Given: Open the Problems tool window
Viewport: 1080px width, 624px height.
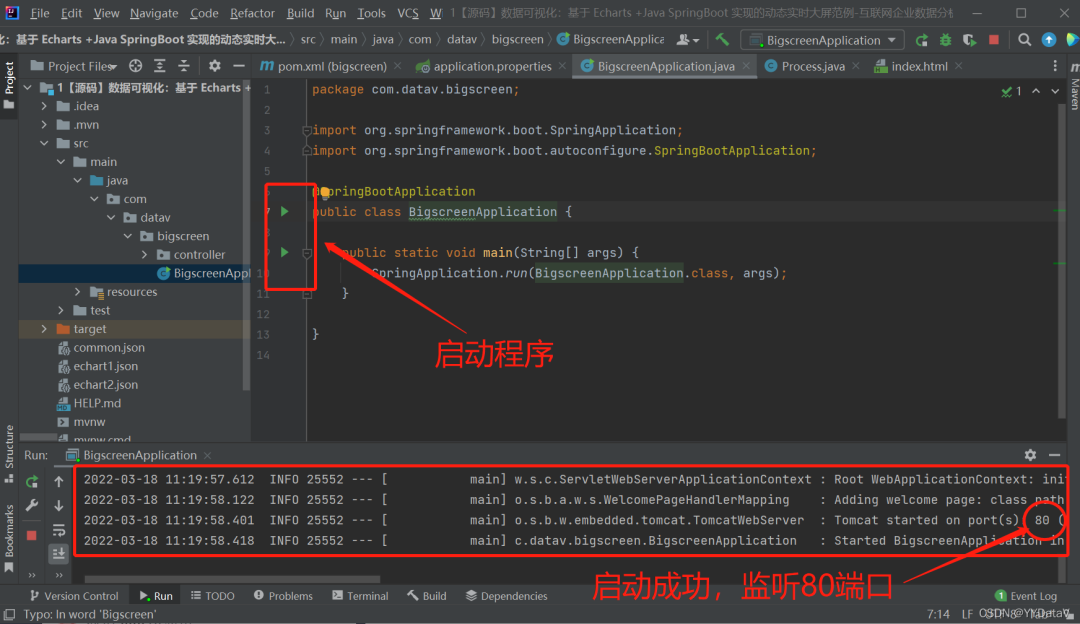Looking at the screenshot, I should [x=282, y=596].
